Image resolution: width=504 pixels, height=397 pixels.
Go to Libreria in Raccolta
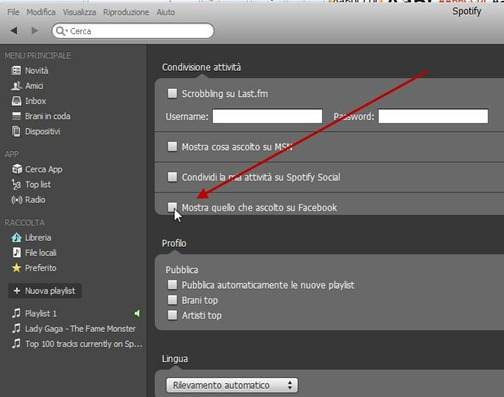click(38, 237)
